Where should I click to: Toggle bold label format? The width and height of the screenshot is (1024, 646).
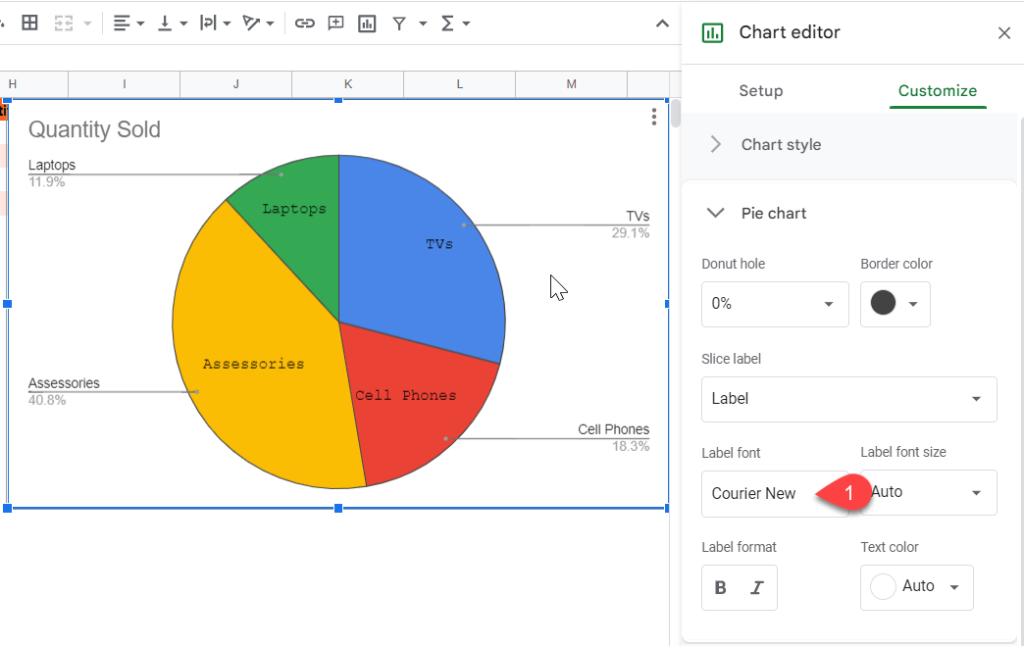720,588
